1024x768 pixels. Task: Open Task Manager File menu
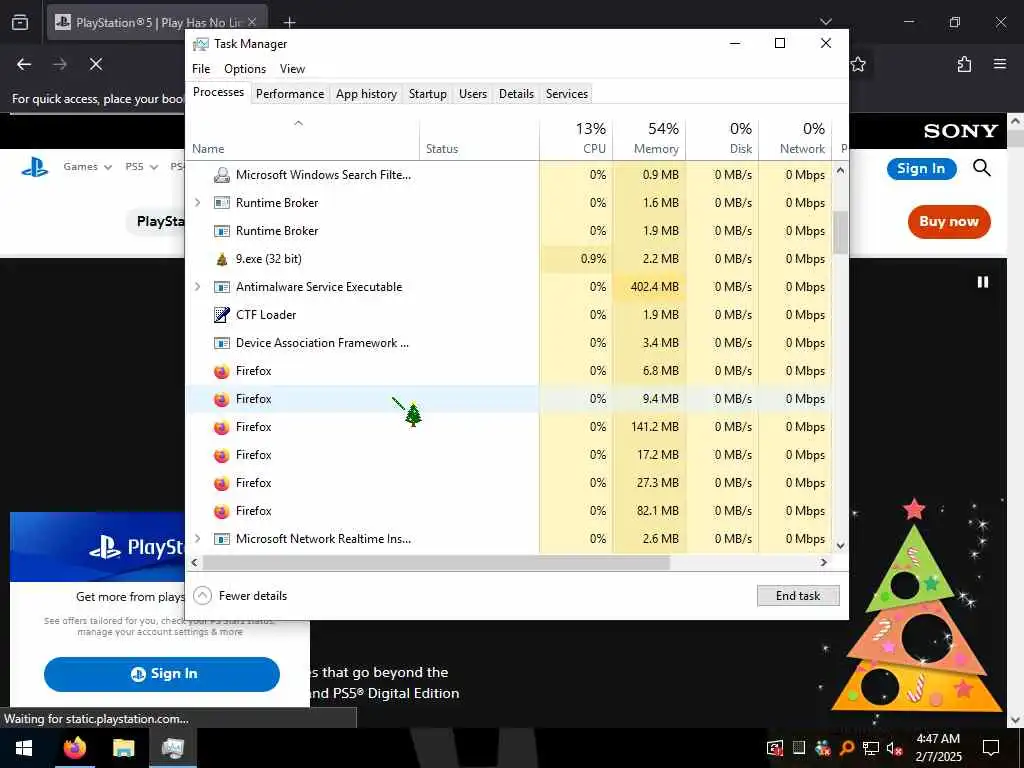201,69
